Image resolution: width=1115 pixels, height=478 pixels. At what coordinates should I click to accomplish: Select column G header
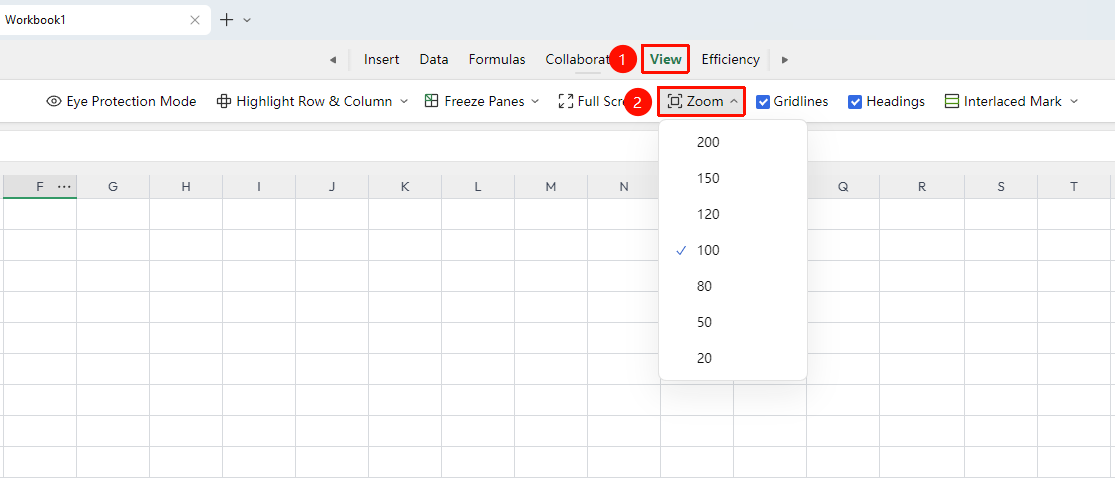coord(113,187)
